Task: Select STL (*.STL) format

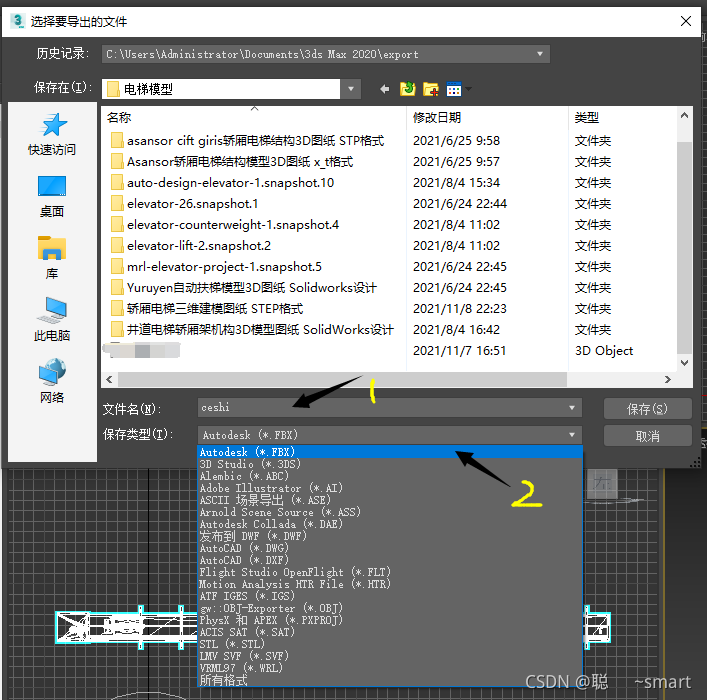Action: [x=390, y=644]
